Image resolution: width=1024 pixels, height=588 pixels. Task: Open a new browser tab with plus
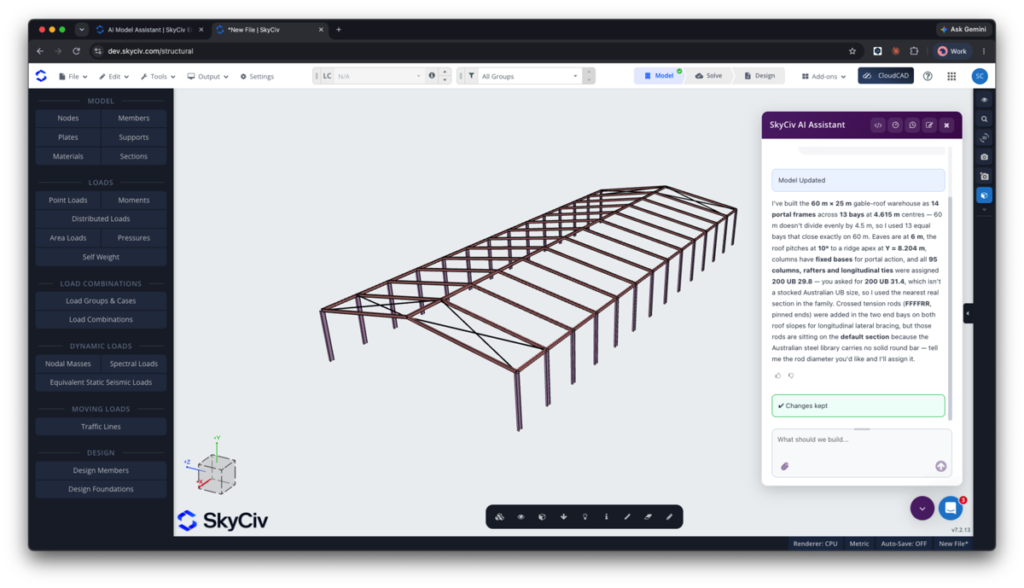pos(338,29)
